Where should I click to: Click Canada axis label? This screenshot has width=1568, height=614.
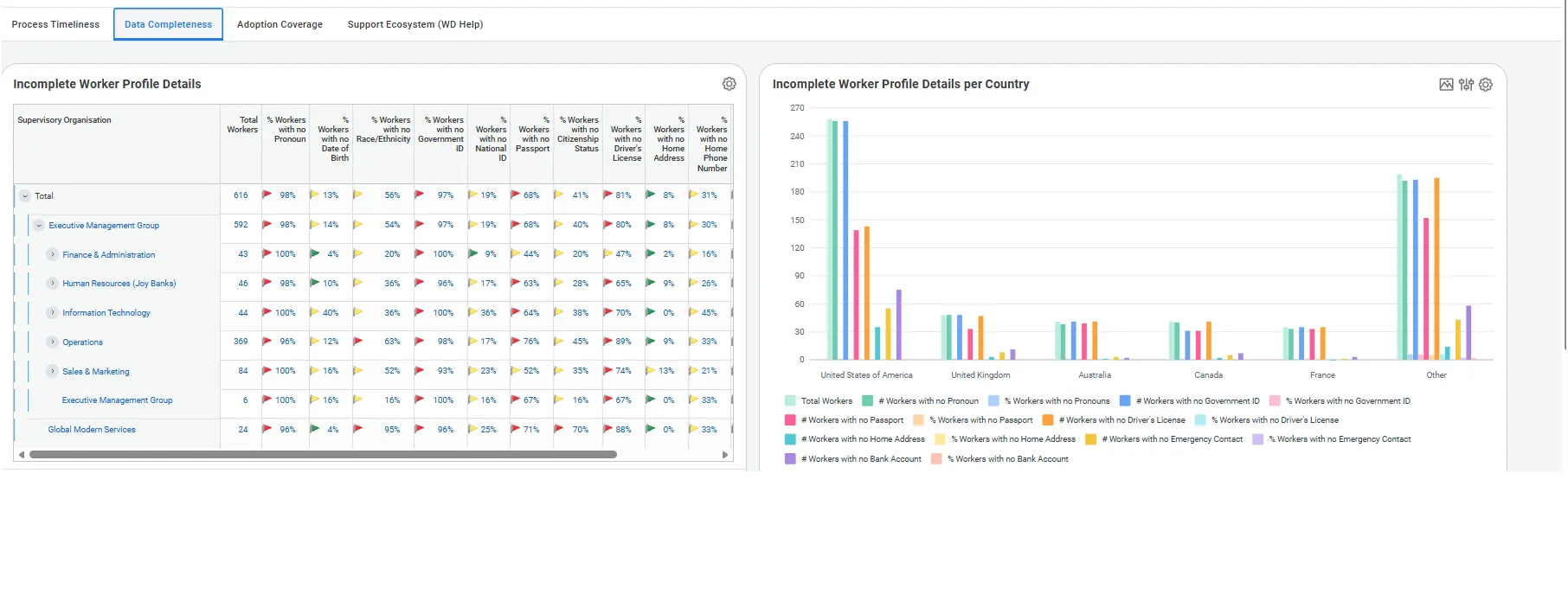click(x=1208, y=375)
